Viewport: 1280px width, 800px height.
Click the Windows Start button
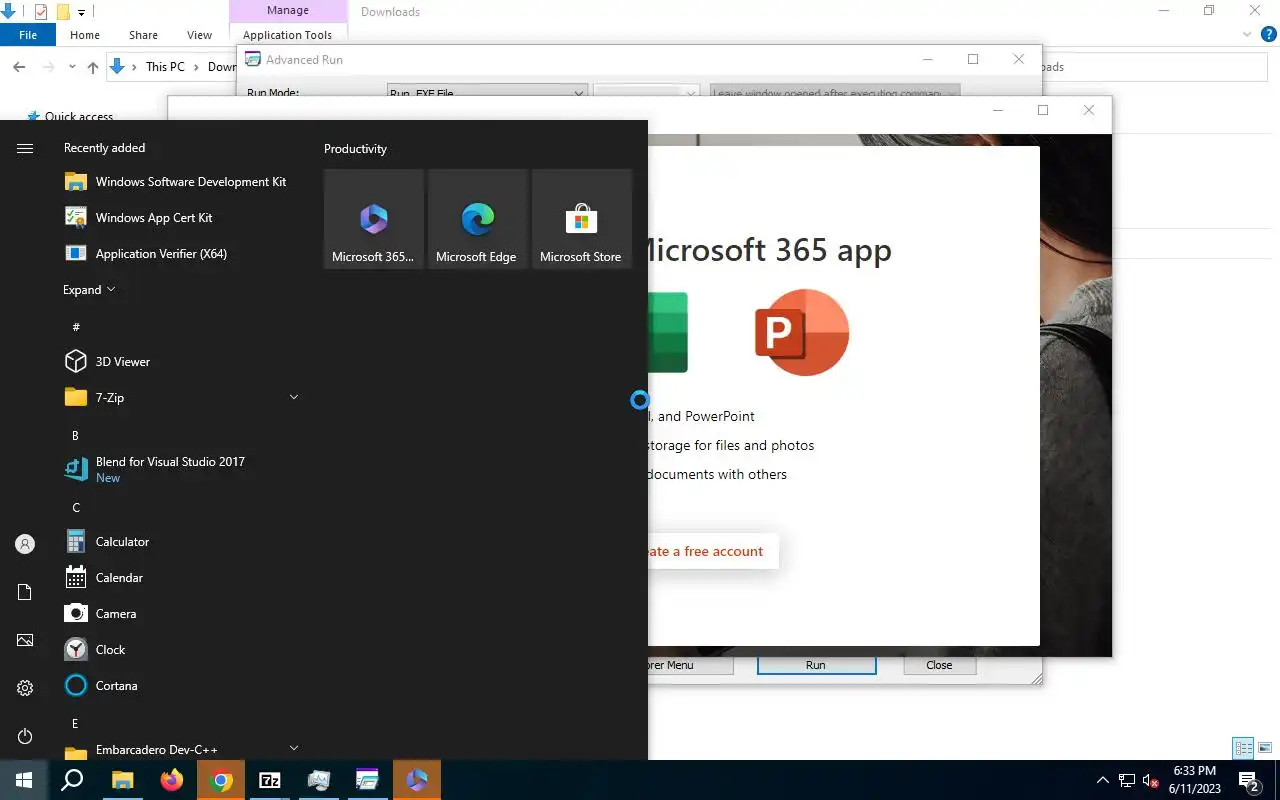pos(24,780)
